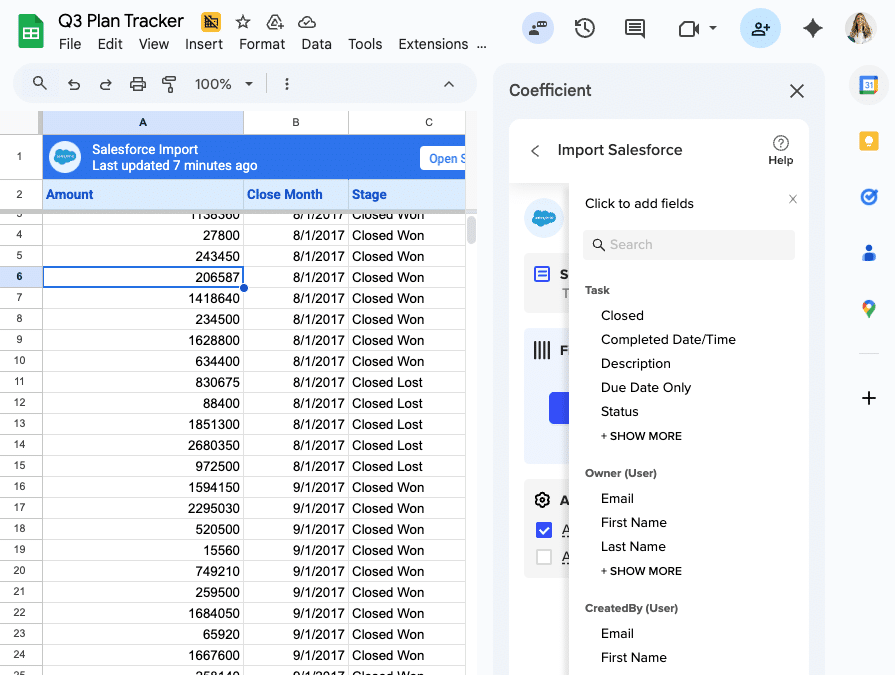Screen dimensions: 895x675
Task: Open Google Keep in side panel
Action: pos(869,141)
